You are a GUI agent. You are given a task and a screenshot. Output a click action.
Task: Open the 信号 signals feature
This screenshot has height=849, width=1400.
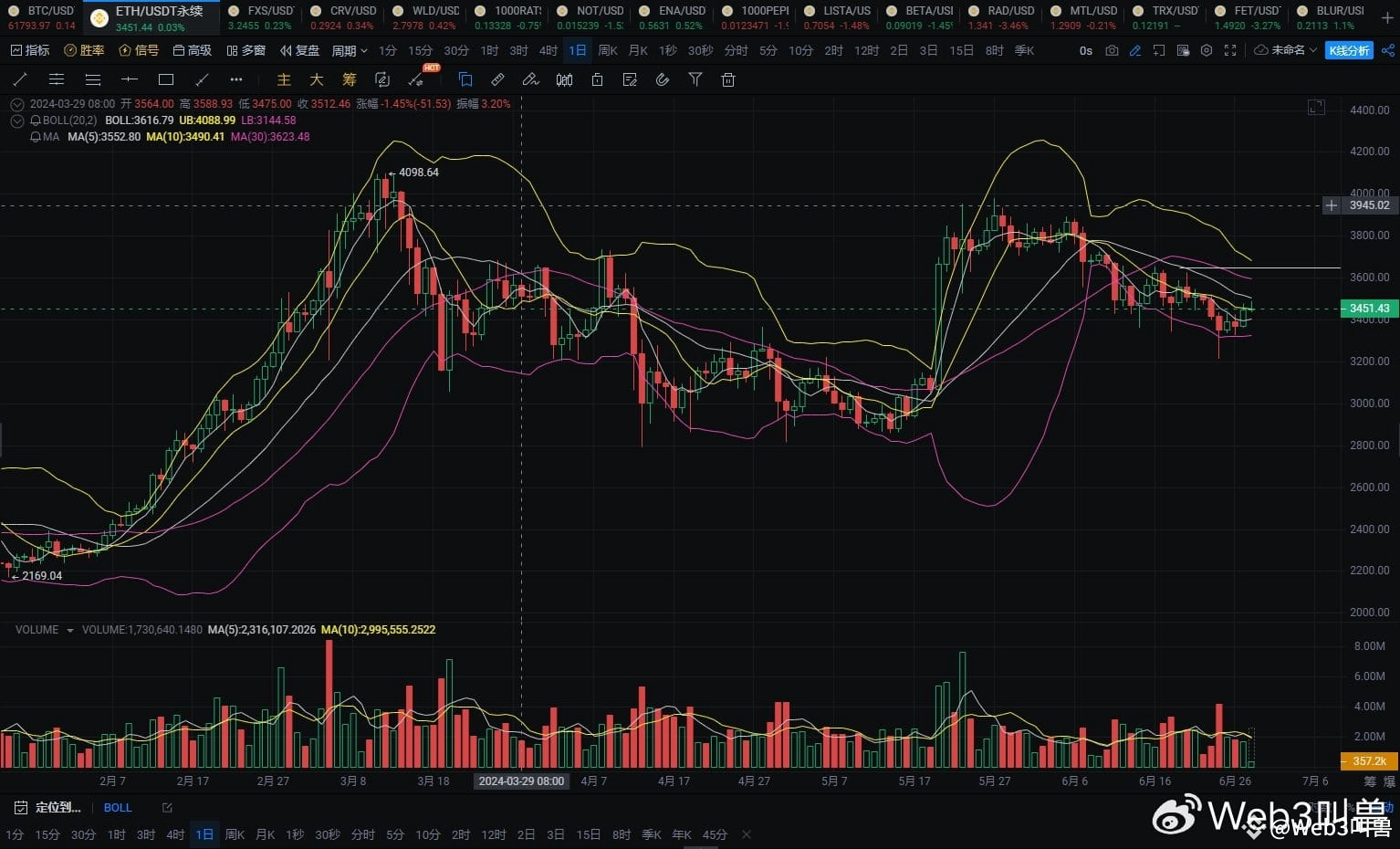139,51
